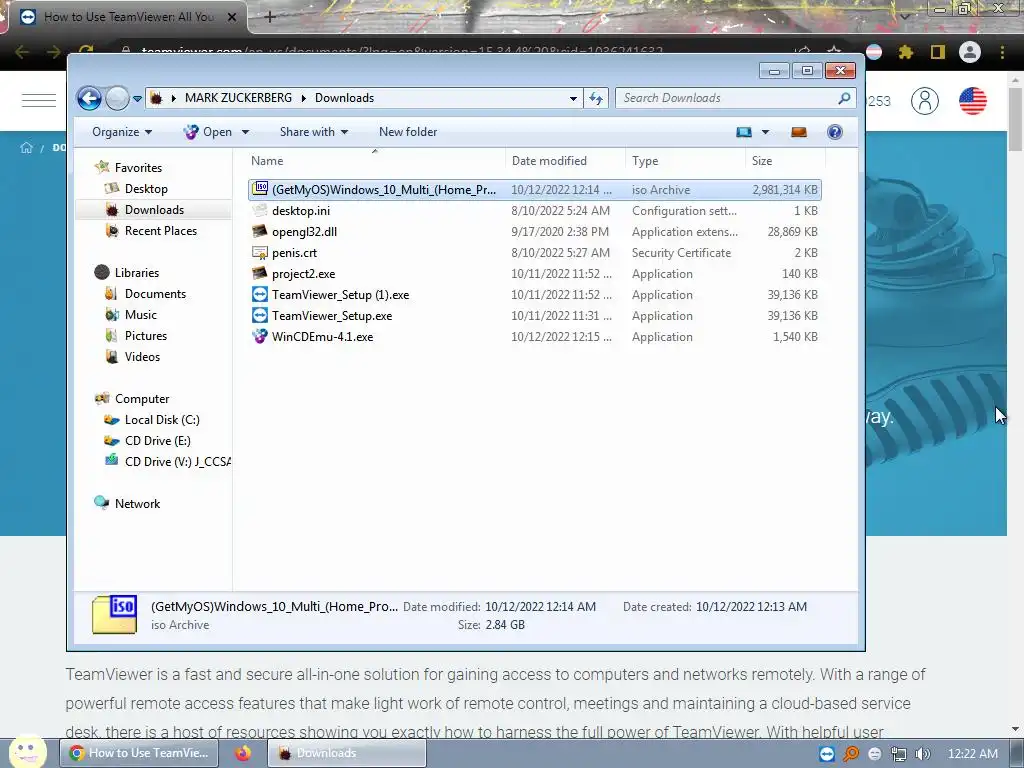Screen dimensions: 1024x768
Task: Expand the address bar history dropdown
Action: 573,99
